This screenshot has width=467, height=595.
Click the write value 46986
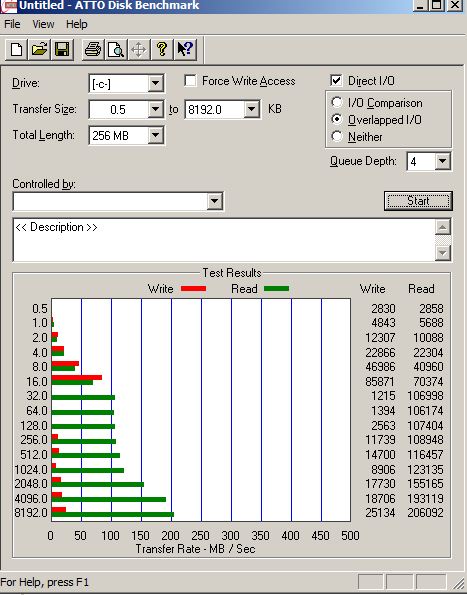(x=380, y=367)
